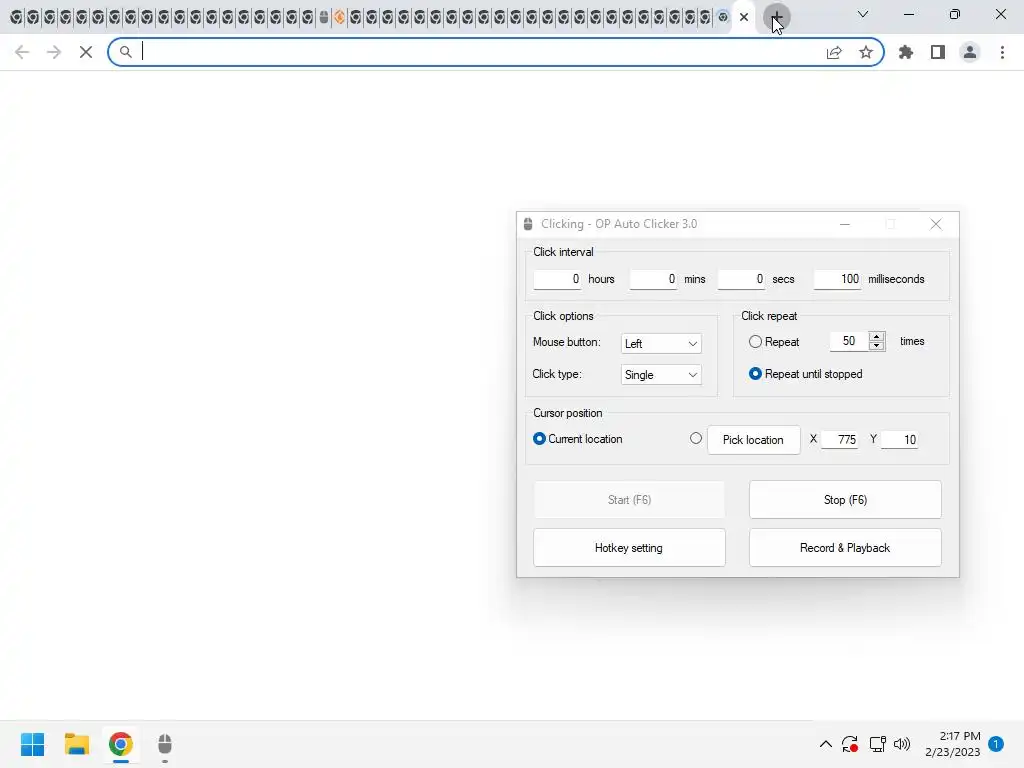Screen dimensions: 1024x768
Task: Select Repeat until stopped option
Action: point(756,374)
